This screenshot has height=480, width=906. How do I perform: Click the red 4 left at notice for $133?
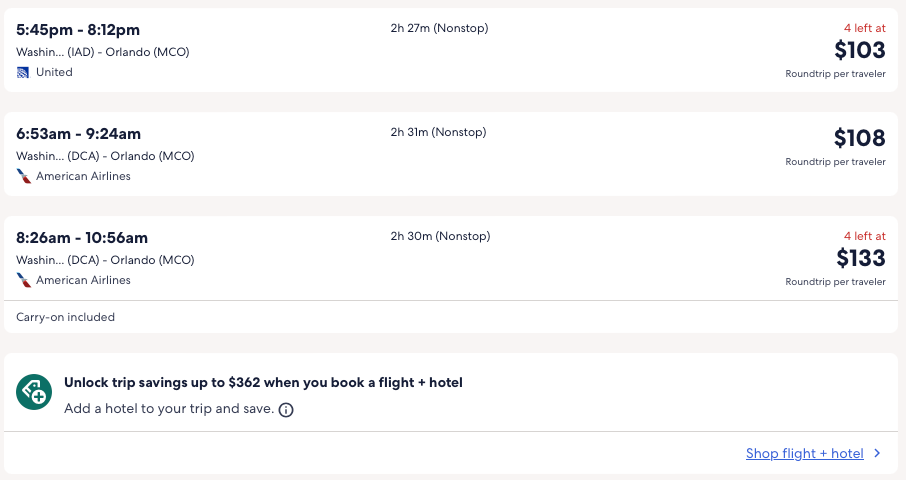pyautogui.click(x=864, y=236)
